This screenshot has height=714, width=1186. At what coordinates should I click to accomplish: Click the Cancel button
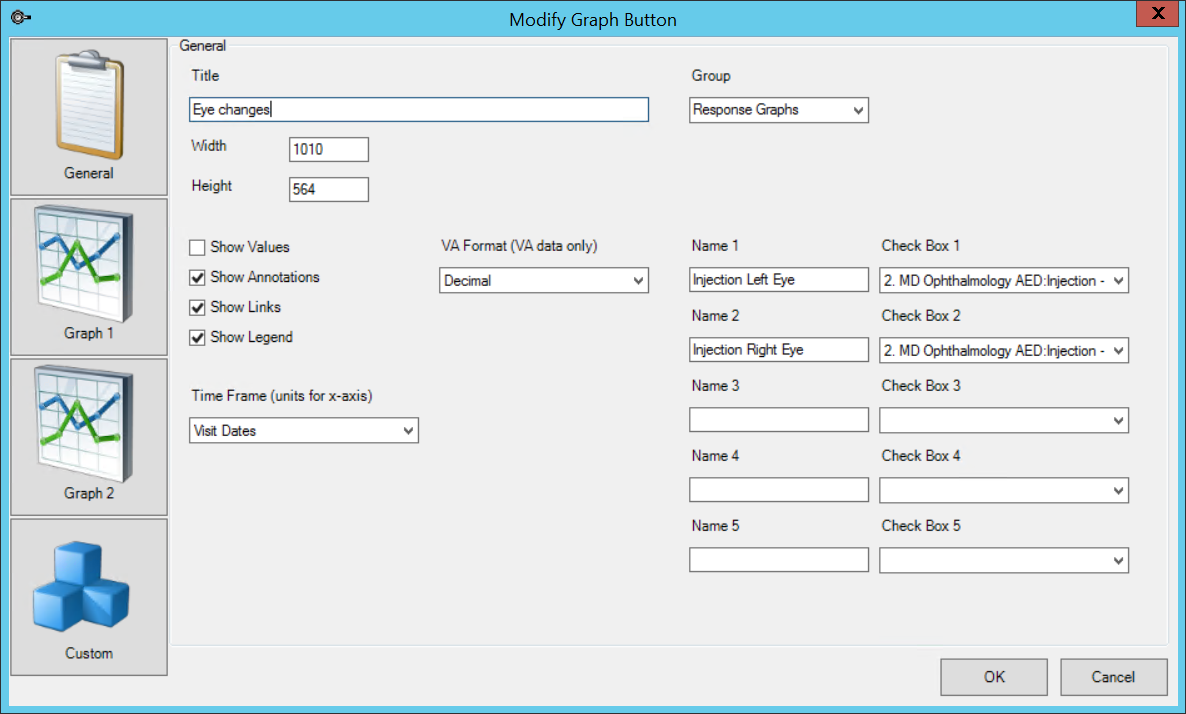[x=1113, y=677]
